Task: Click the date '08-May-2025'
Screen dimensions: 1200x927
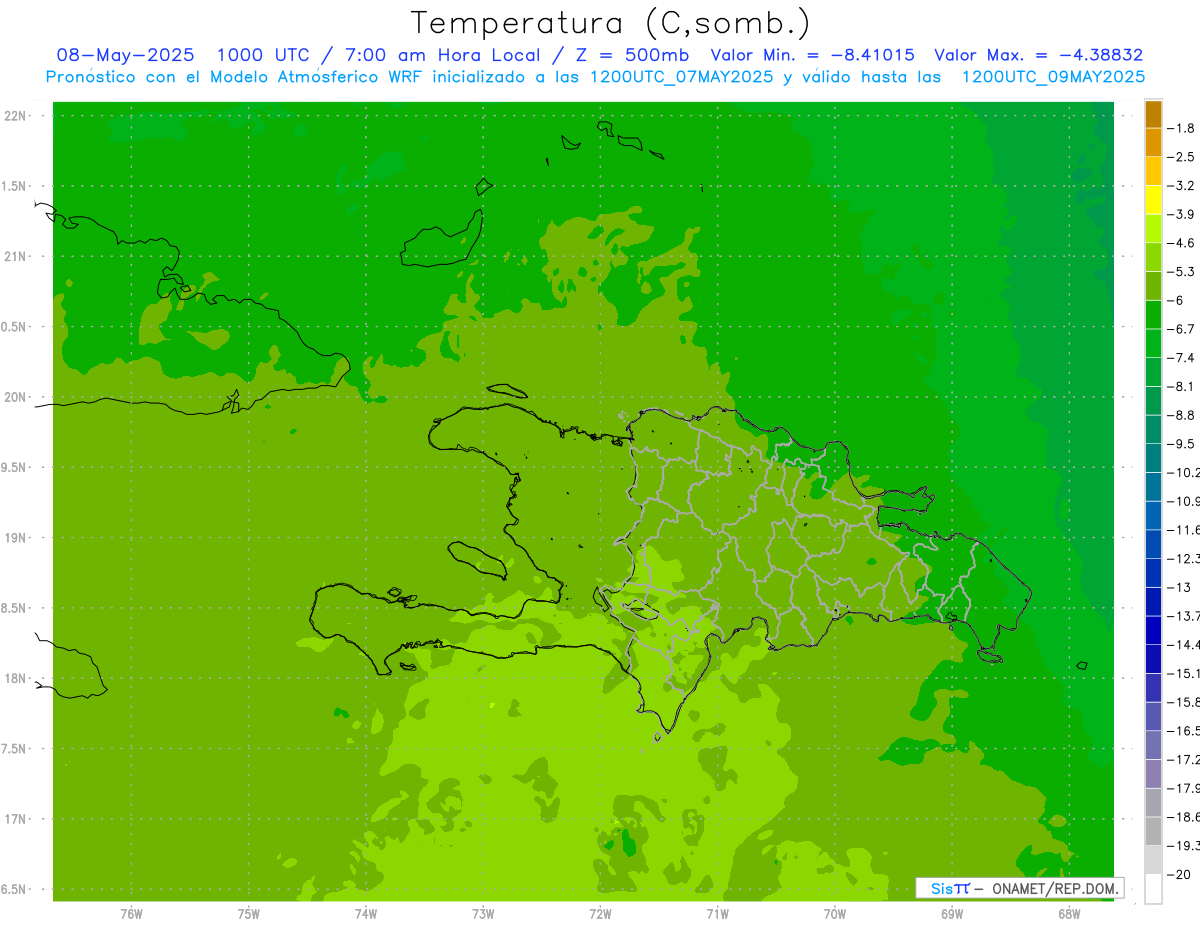Action: point(126,55)
